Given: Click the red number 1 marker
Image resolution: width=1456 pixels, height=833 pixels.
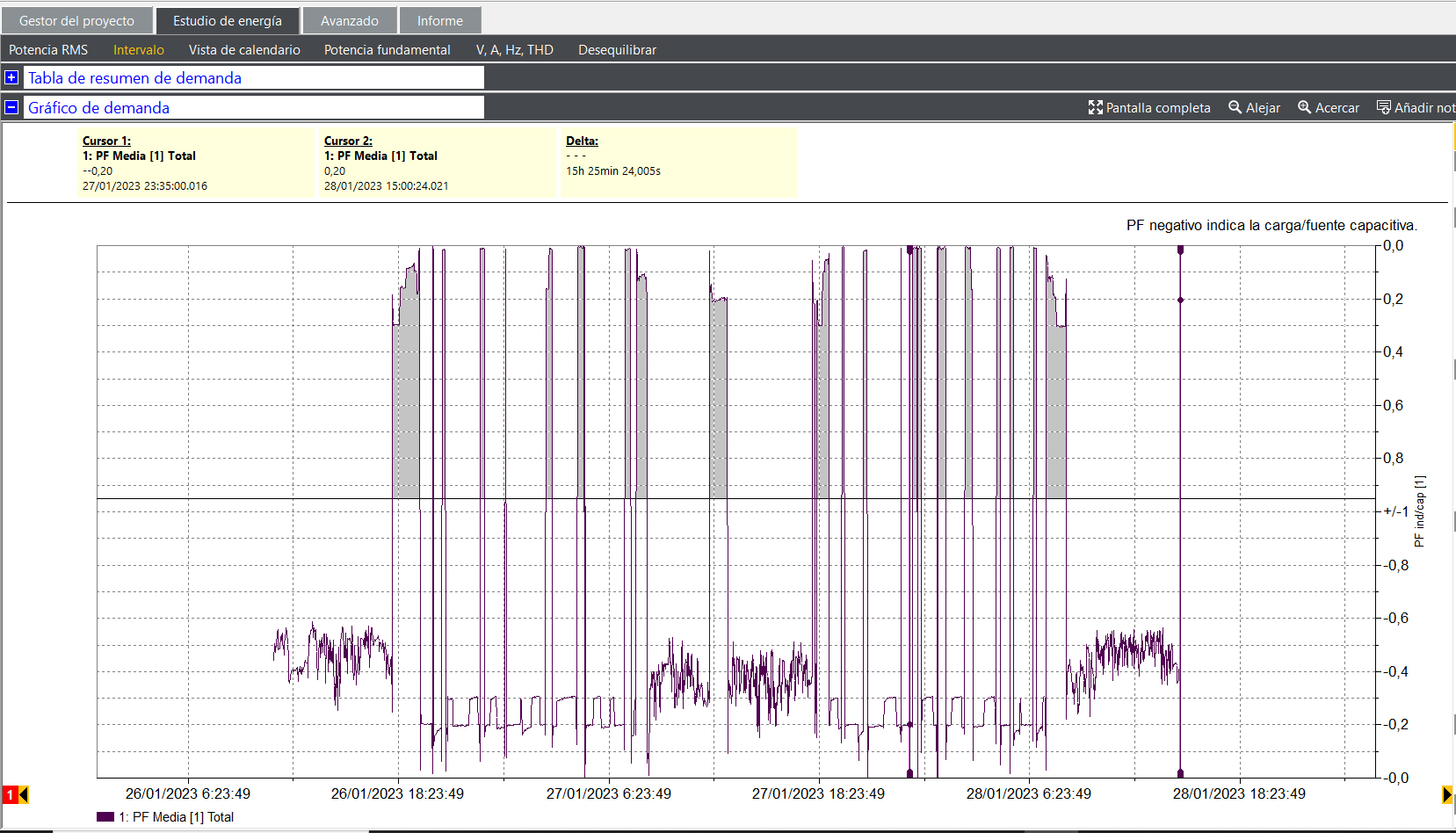Looking at the screenshot, I should click(x=10, y=794).
